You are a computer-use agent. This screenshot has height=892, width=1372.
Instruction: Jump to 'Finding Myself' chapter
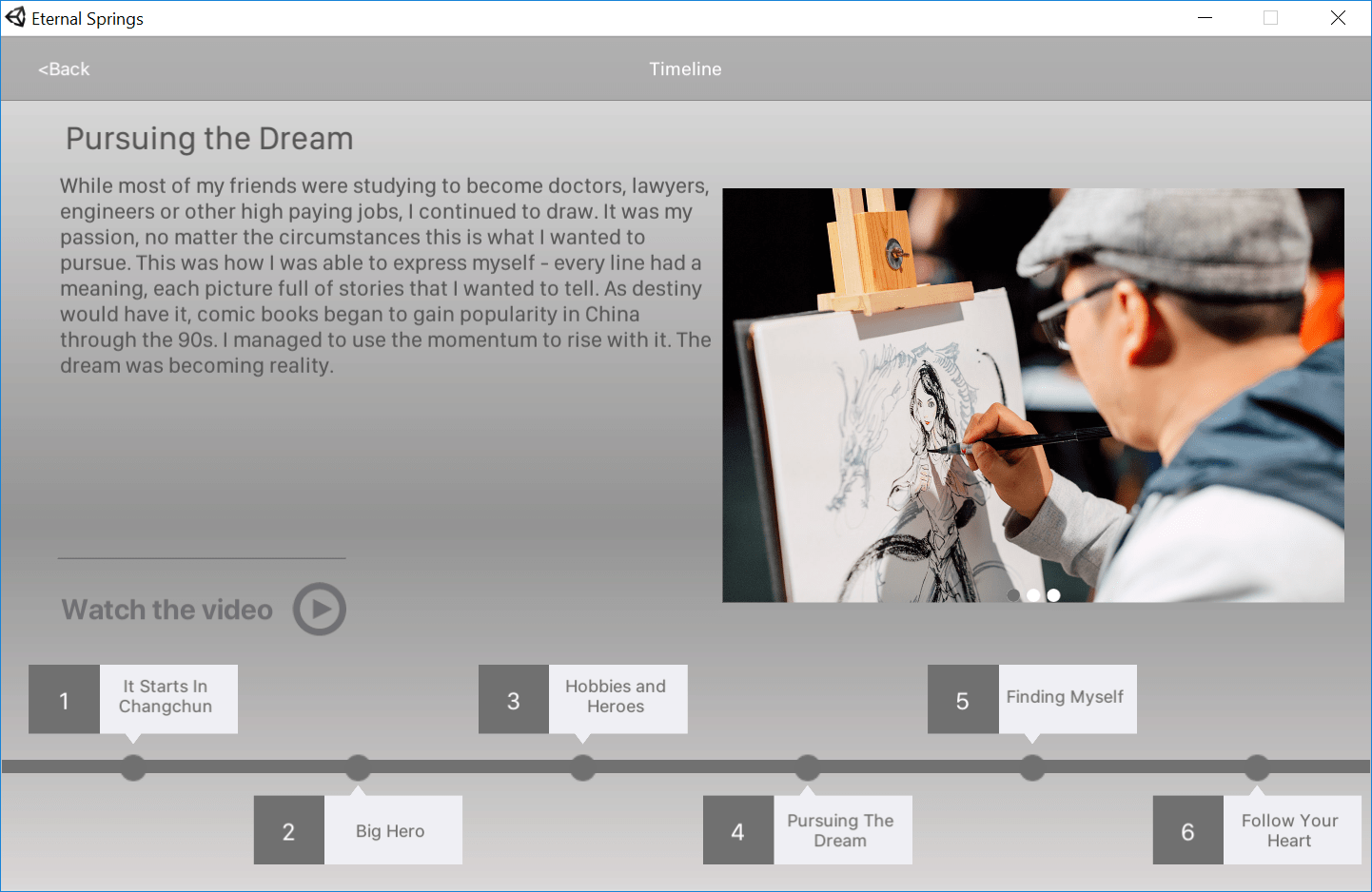(1066, 697)
